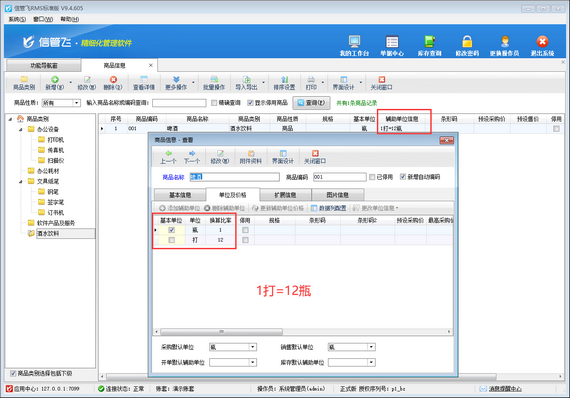Click 上一个 arrow in dialog toolbar
The width and height of the screenshot is (570, 398).
[168, 157]
